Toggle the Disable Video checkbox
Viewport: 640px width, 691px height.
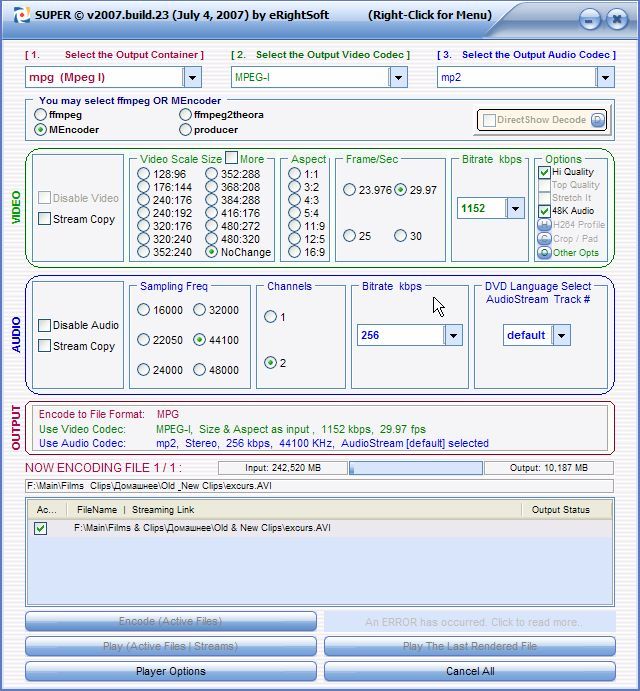tap(44, 197)
